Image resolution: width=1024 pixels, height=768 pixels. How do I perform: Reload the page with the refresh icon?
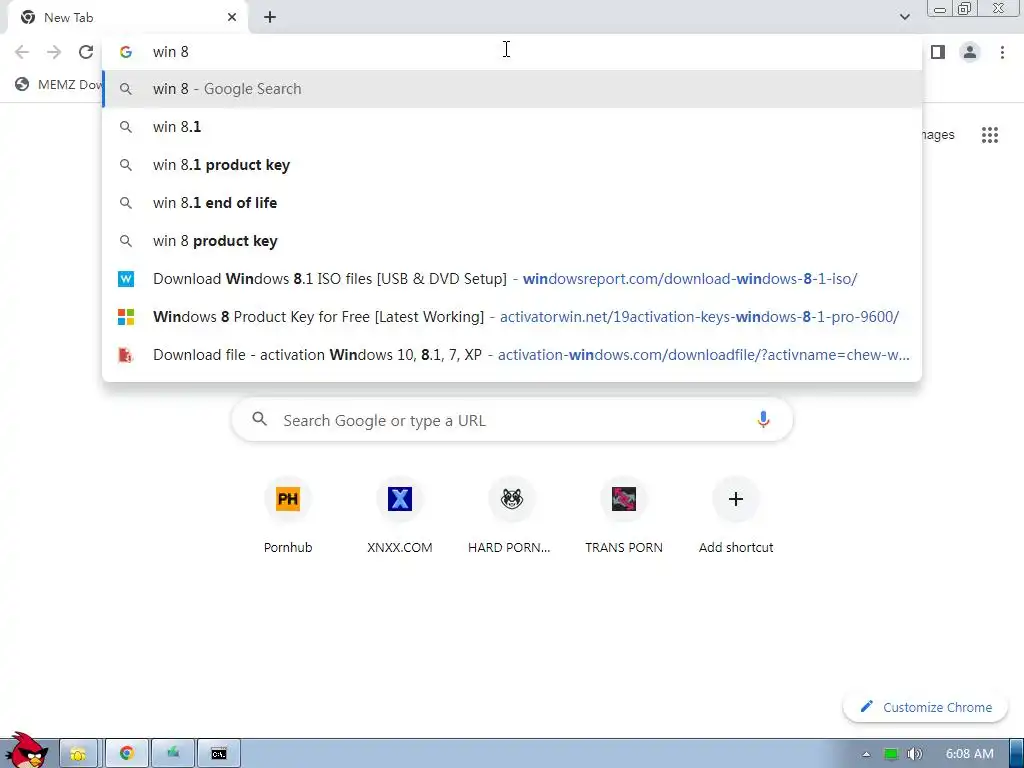tap(86, 52)
